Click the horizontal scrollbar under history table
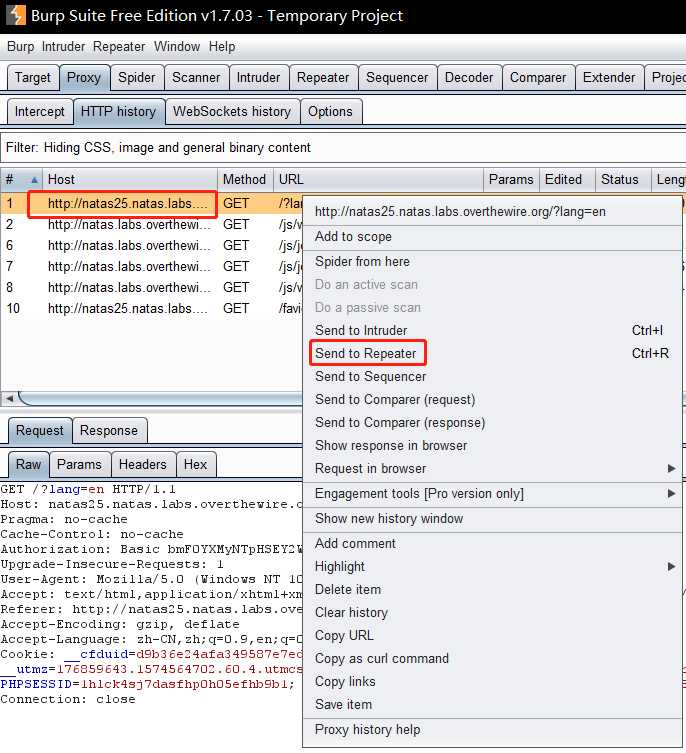Image resolution: width=686 pixels, height=753 pixels. pyautogui.click(x=161, y=398)
